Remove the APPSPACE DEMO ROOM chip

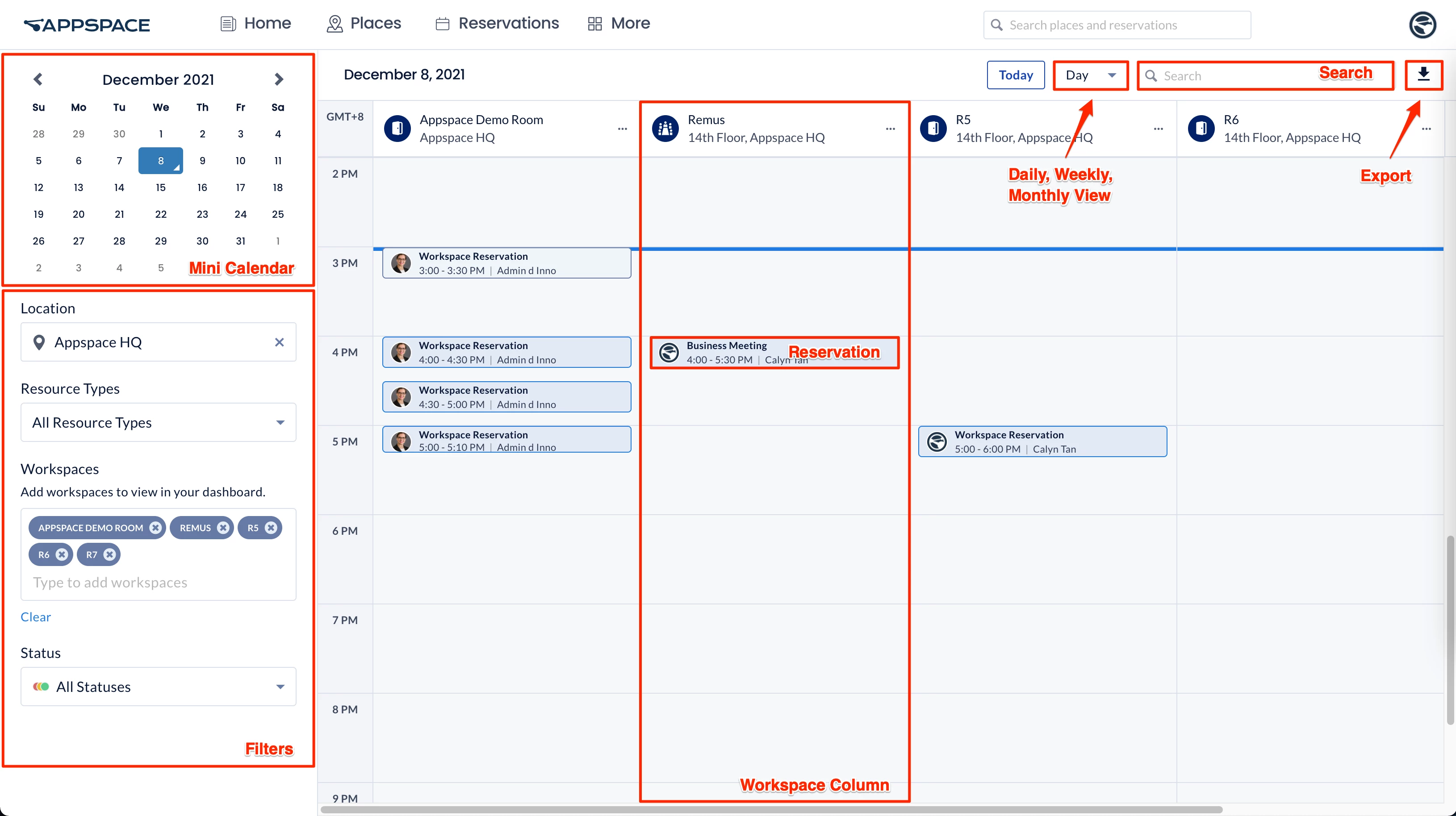click(x=155, y=527)
